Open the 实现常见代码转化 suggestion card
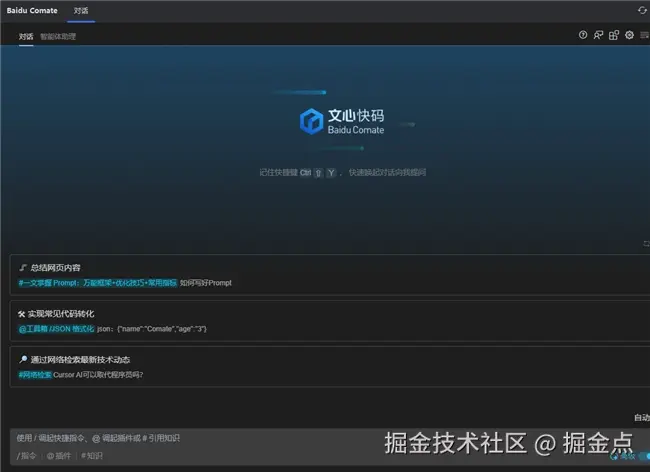The image size is (650, 472). click(330, 321)
